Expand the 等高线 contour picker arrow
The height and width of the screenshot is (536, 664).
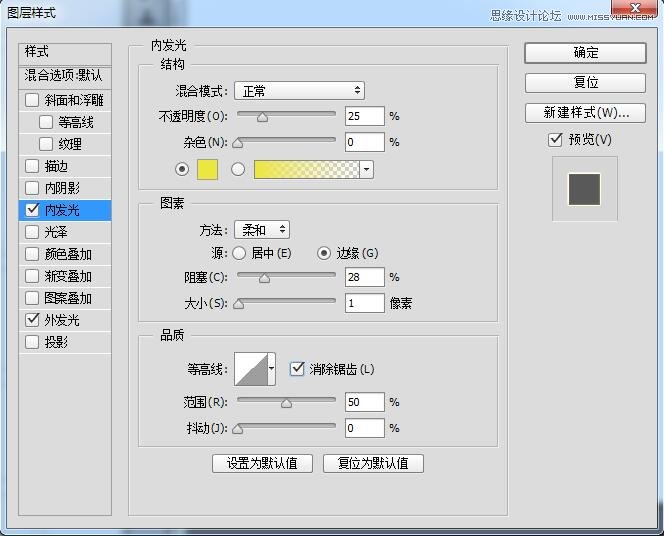[271, 369]
